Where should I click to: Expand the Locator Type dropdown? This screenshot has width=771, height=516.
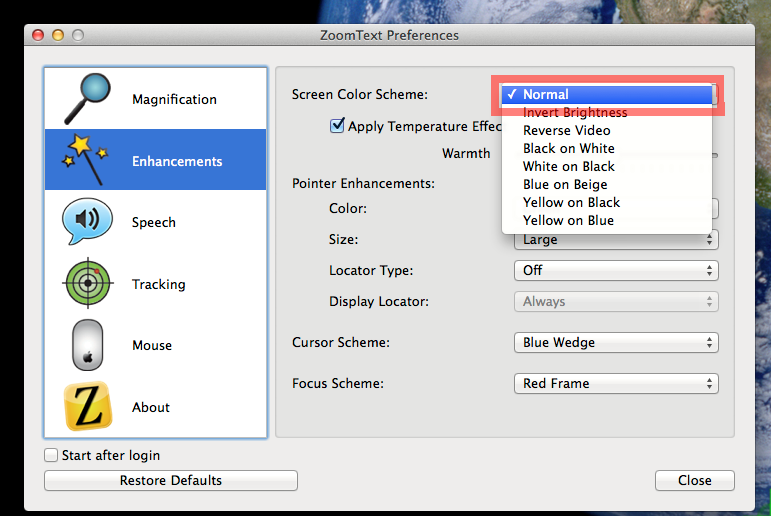pos(617,270)
